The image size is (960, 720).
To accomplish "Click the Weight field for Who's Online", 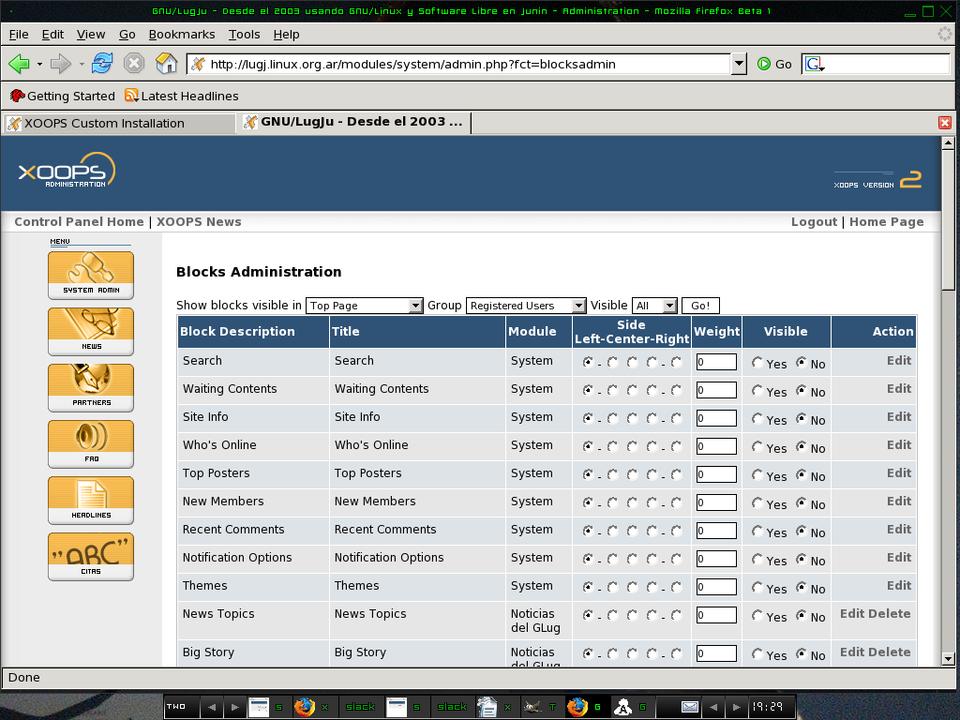I will [716, 447].
